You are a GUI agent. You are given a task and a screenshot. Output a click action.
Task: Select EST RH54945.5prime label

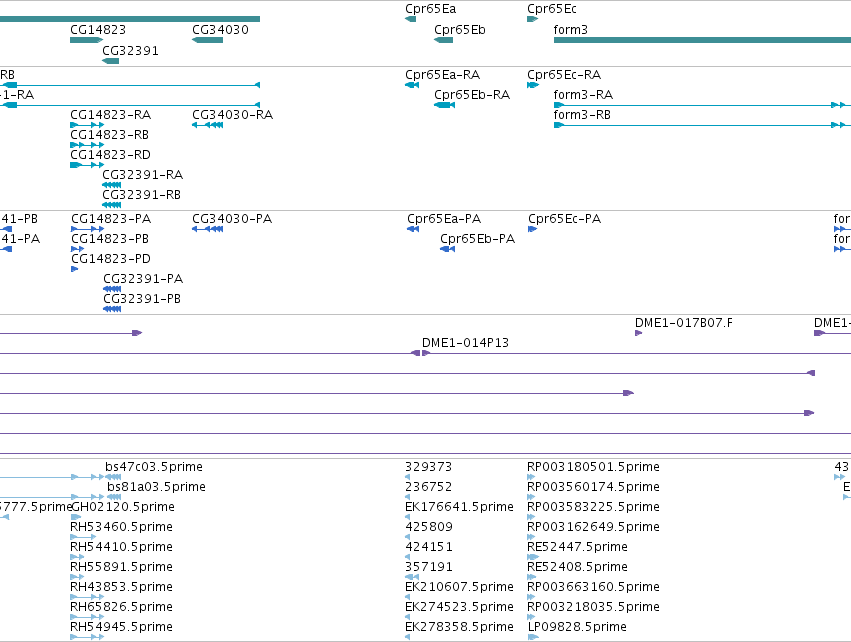121,627
